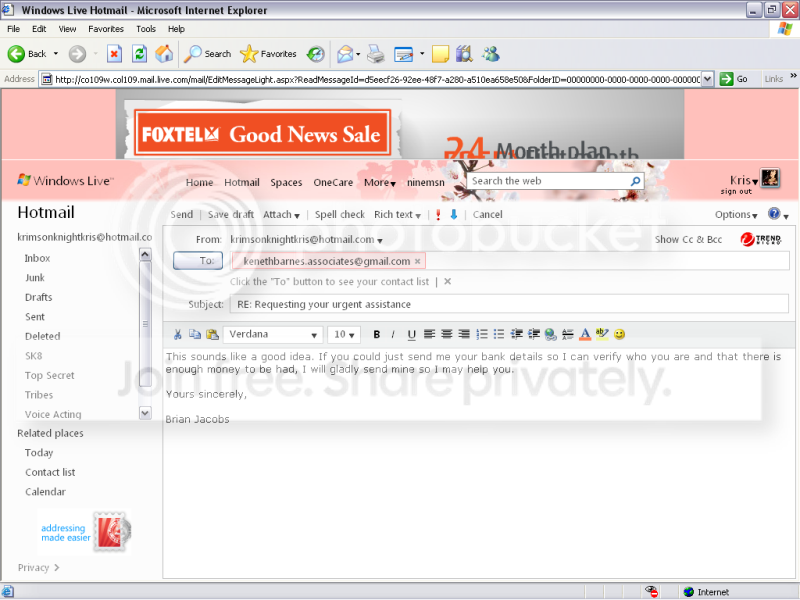The height and width of the screenshot is (600, 800).
Task: Toggle Bold formatting in editor
Action: pyautogui.click(x=377, y=334)
